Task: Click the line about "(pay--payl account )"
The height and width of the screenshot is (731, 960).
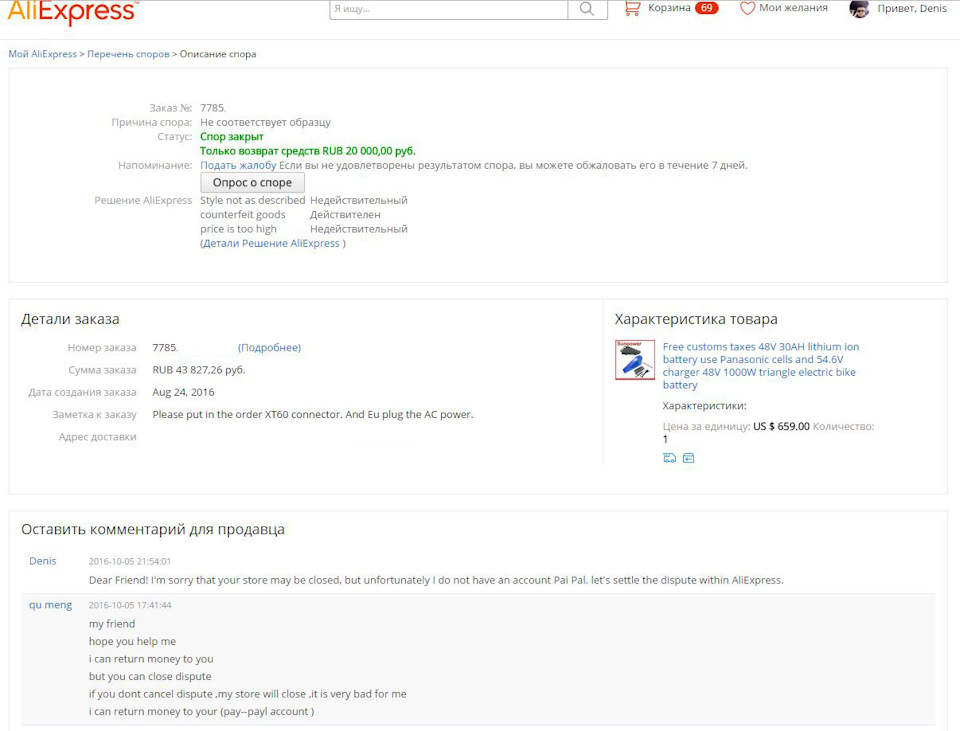Action: click(x=201, y=711)
